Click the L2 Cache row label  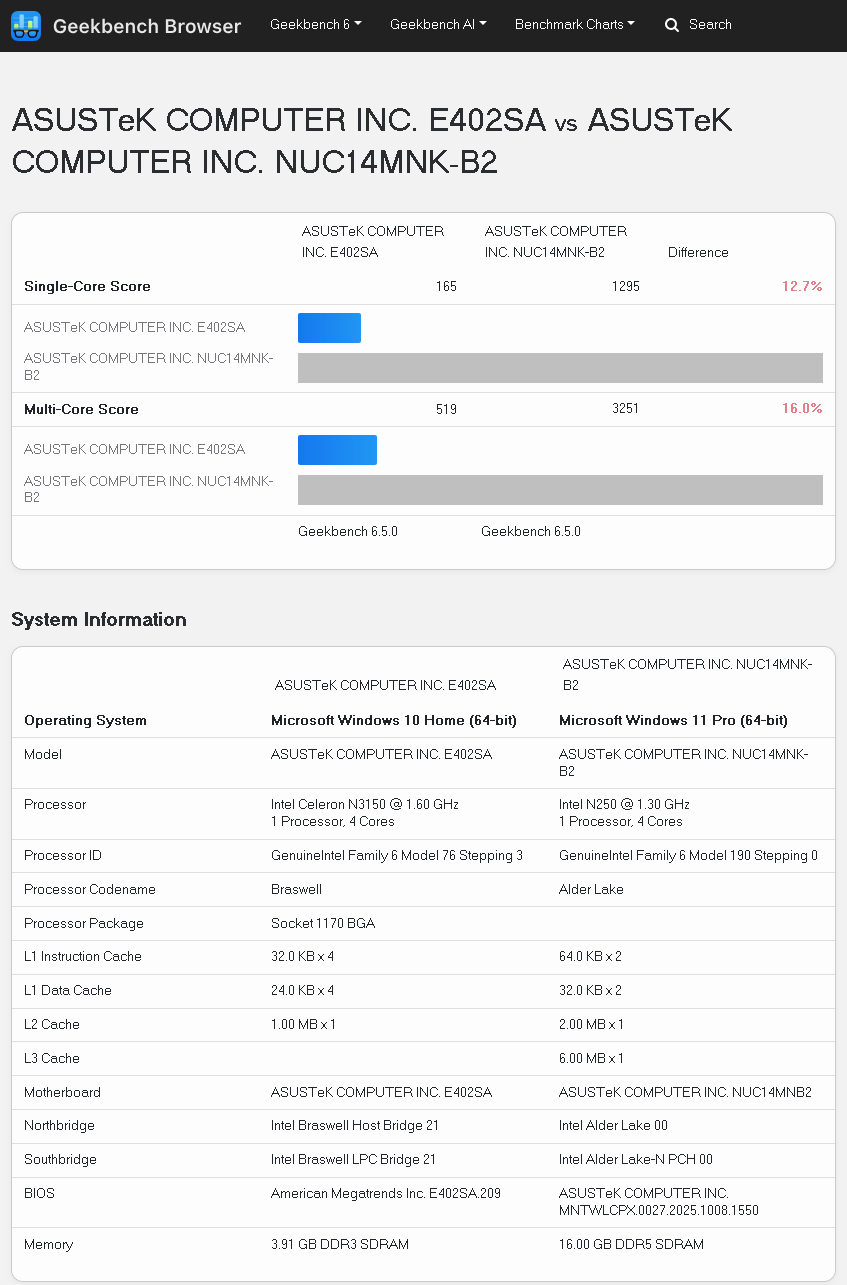[52, 1024]
